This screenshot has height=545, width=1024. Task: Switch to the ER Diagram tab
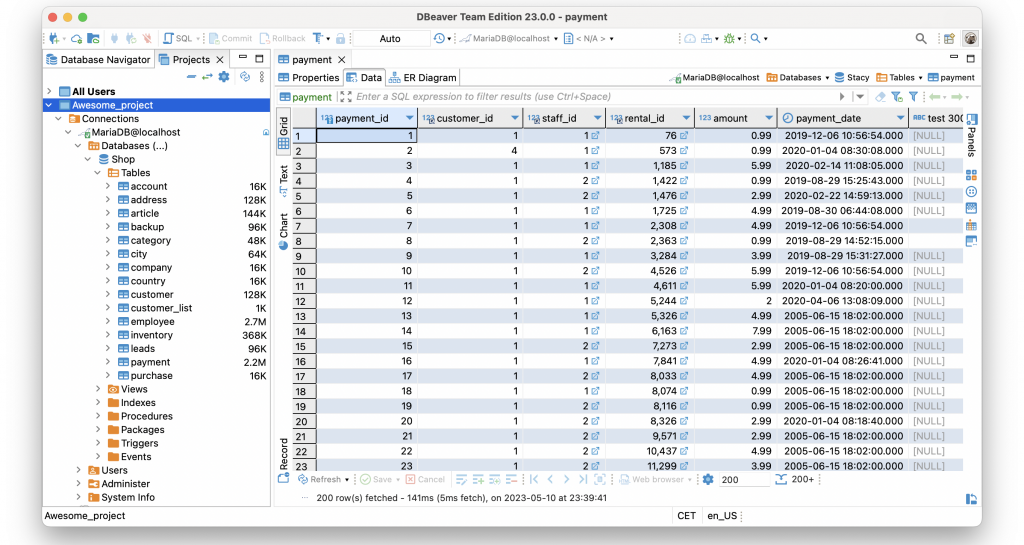[423, 78]
